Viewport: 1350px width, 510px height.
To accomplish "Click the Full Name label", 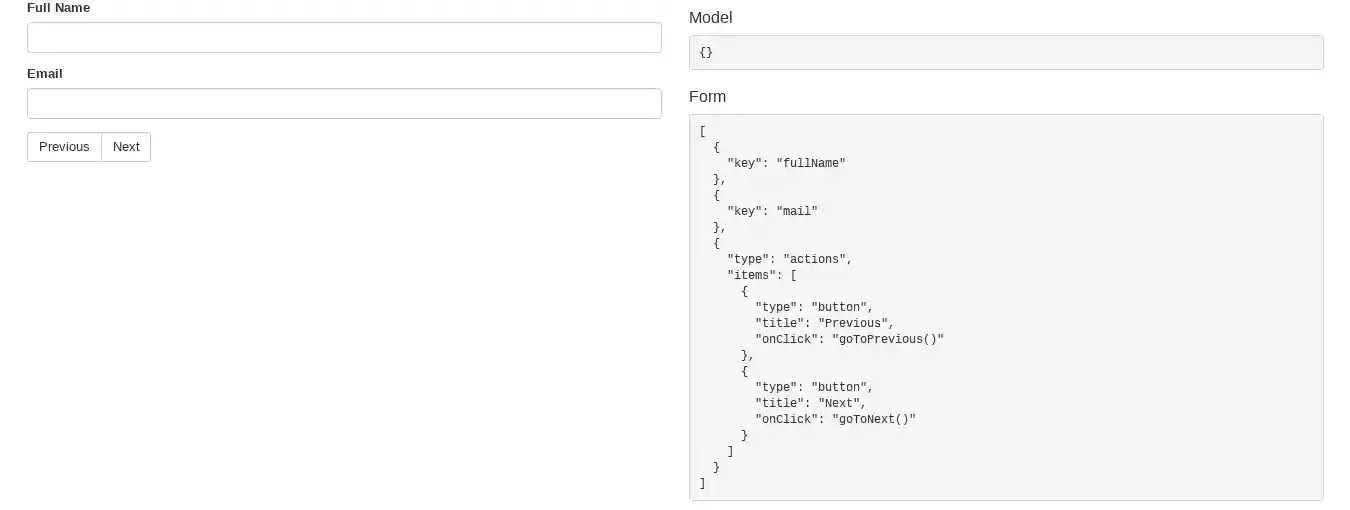I will (x=58, y=8).
